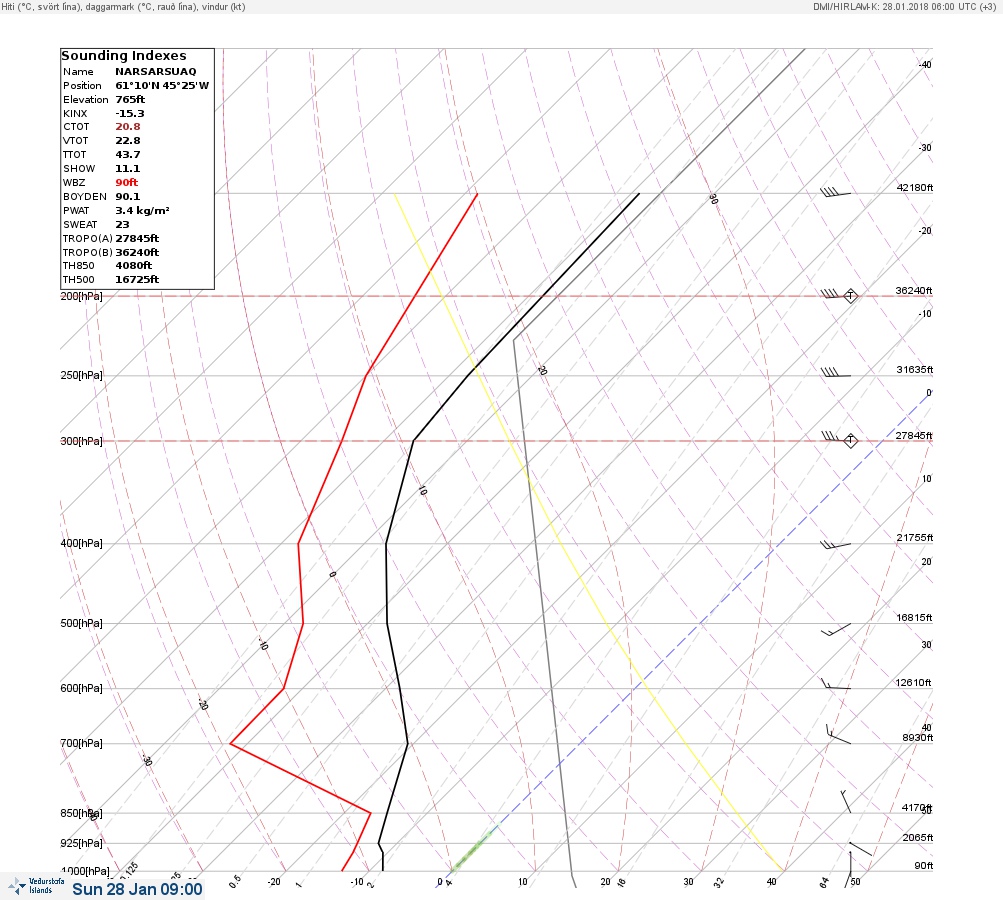The image size is (1003, 900).
Task: Click the PWAT value 3.4 kg/m²
Action: tap(142, 210)
